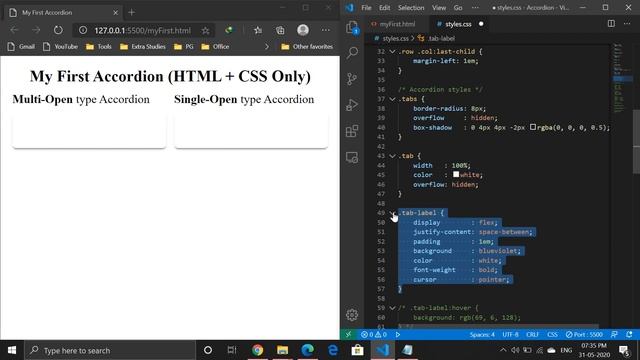640x360 pixels.
Task: Show hidden system tray icons
Action: pos(503,350)
